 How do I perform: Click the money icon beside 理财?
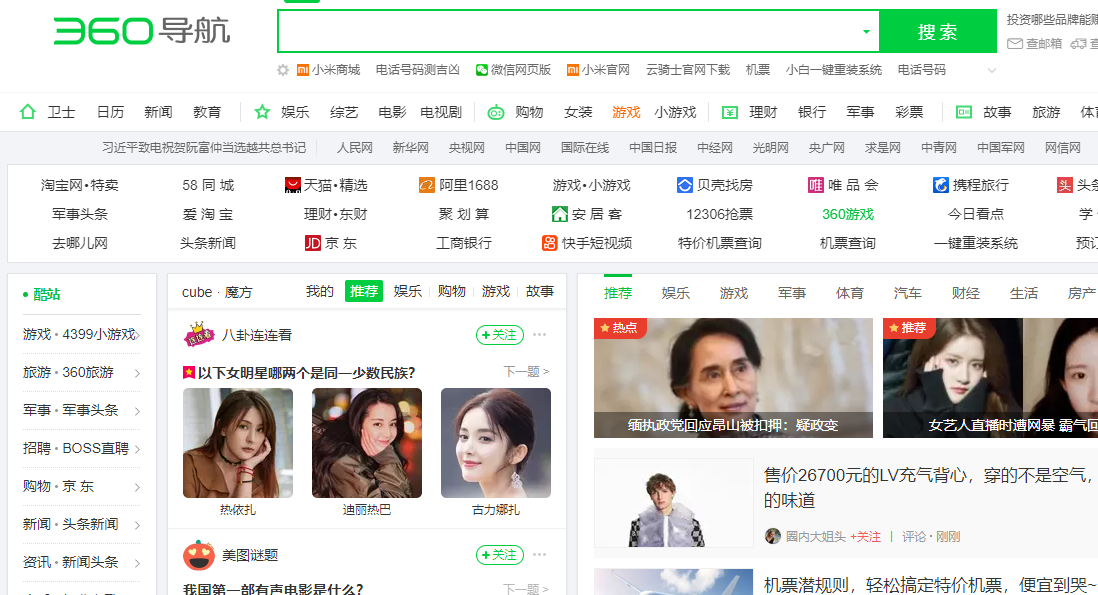click(730, 112)
